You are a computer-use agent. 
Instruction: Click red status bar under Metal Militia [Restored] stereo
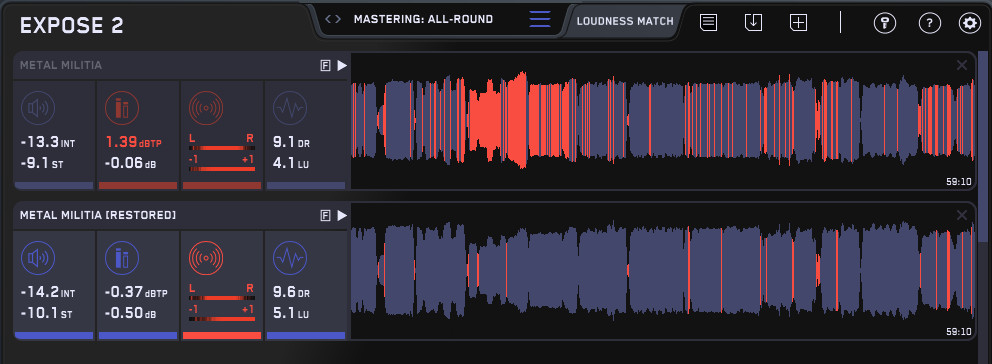tap(222, 336)
